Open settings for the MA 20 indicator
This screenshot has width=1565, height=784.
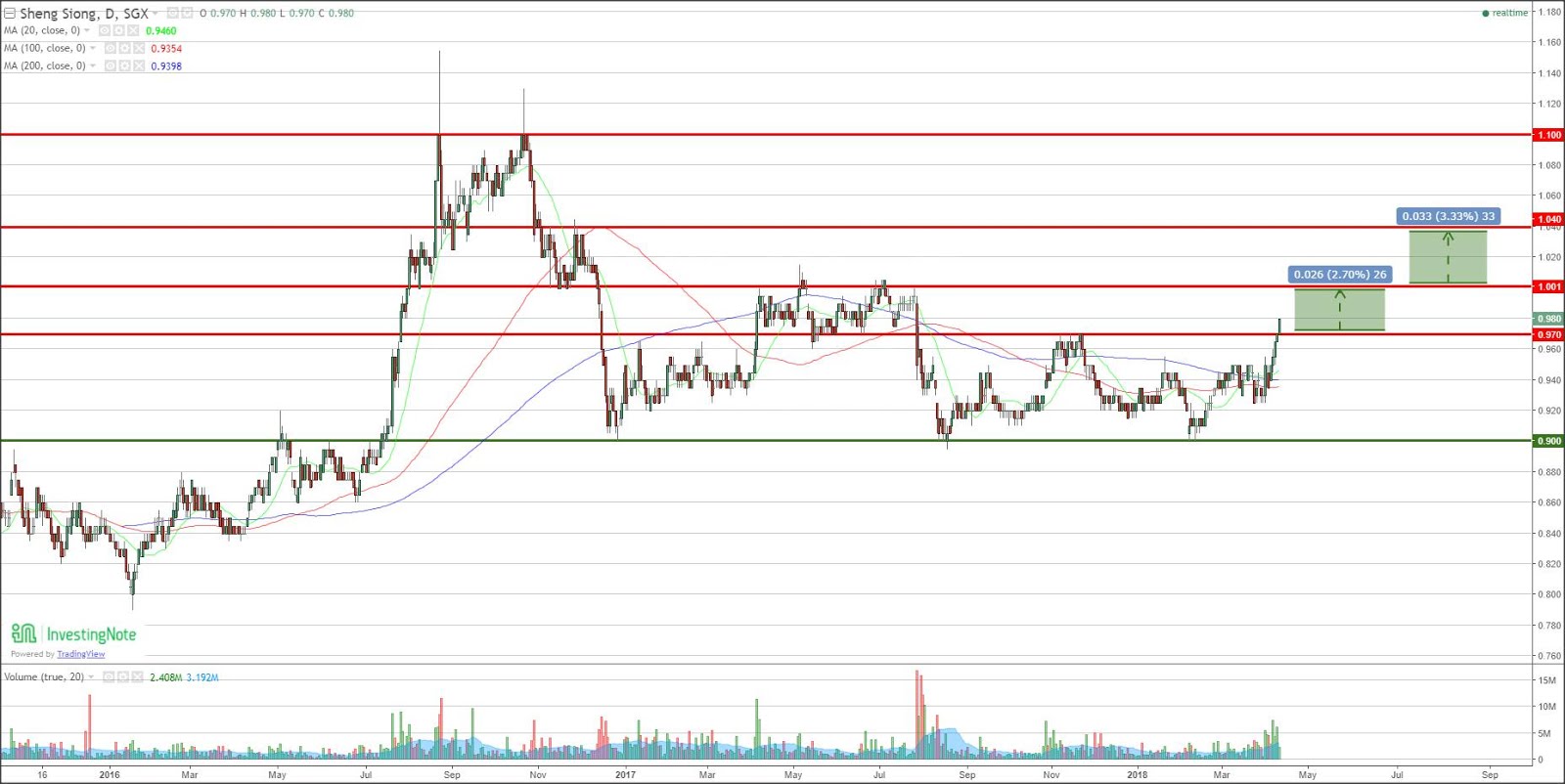[118, 30]
